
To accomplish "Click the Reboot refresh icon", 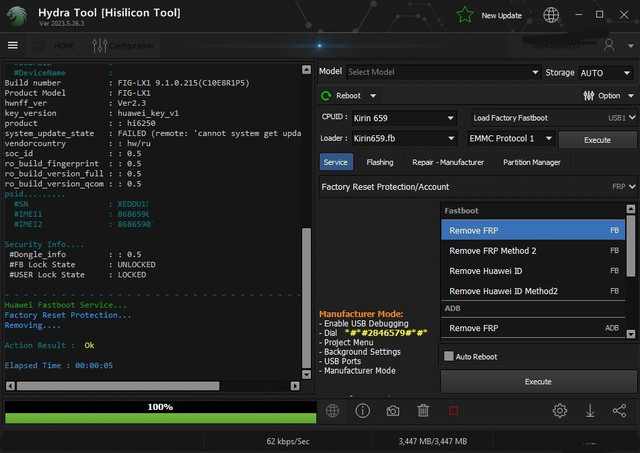I will click(326, 95).
